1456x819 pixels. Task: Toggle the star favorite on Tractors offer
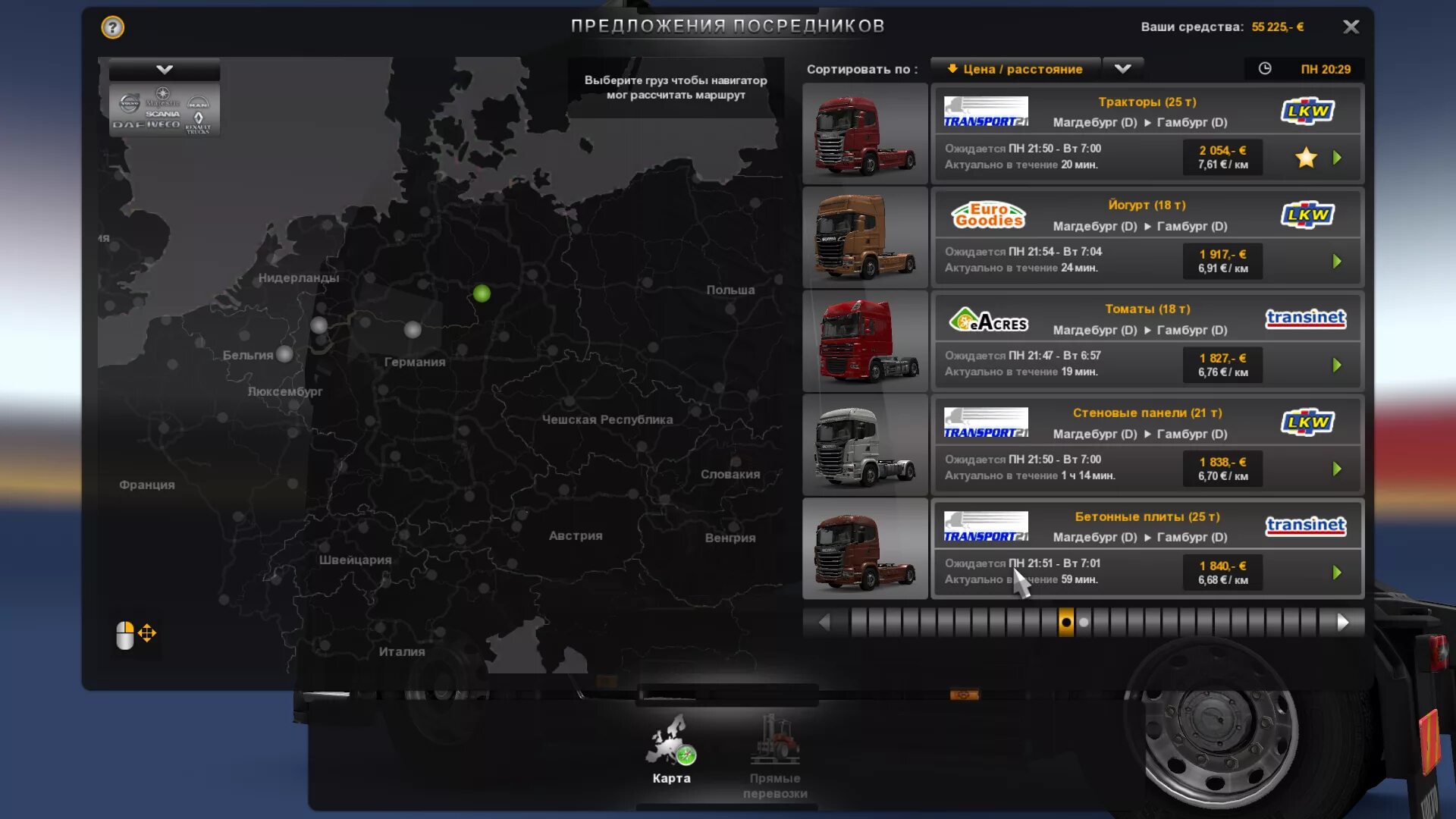coord(1306,158)
